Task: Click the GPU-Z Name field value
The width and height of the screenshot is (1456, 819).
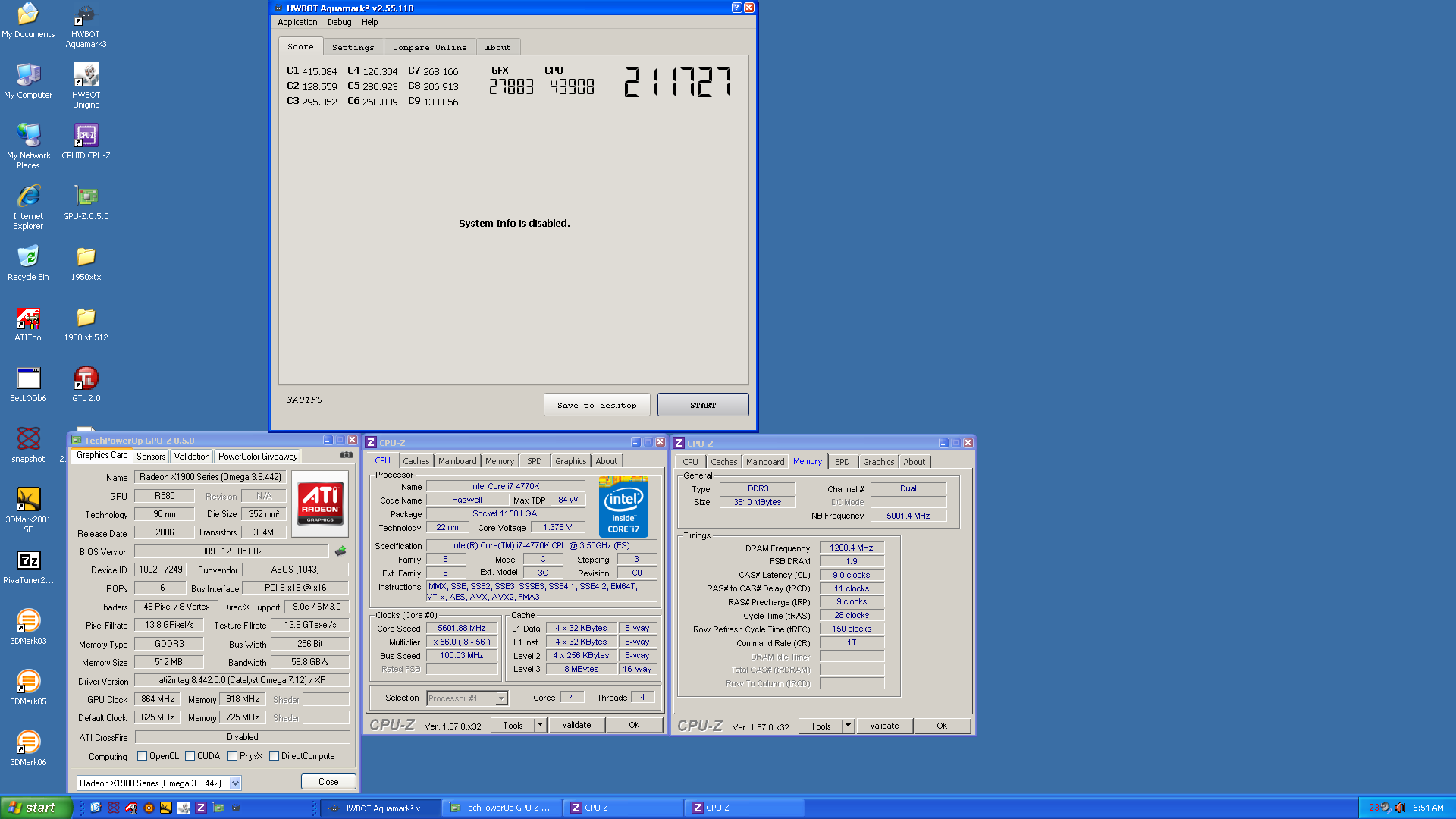Action: (209, 477)
